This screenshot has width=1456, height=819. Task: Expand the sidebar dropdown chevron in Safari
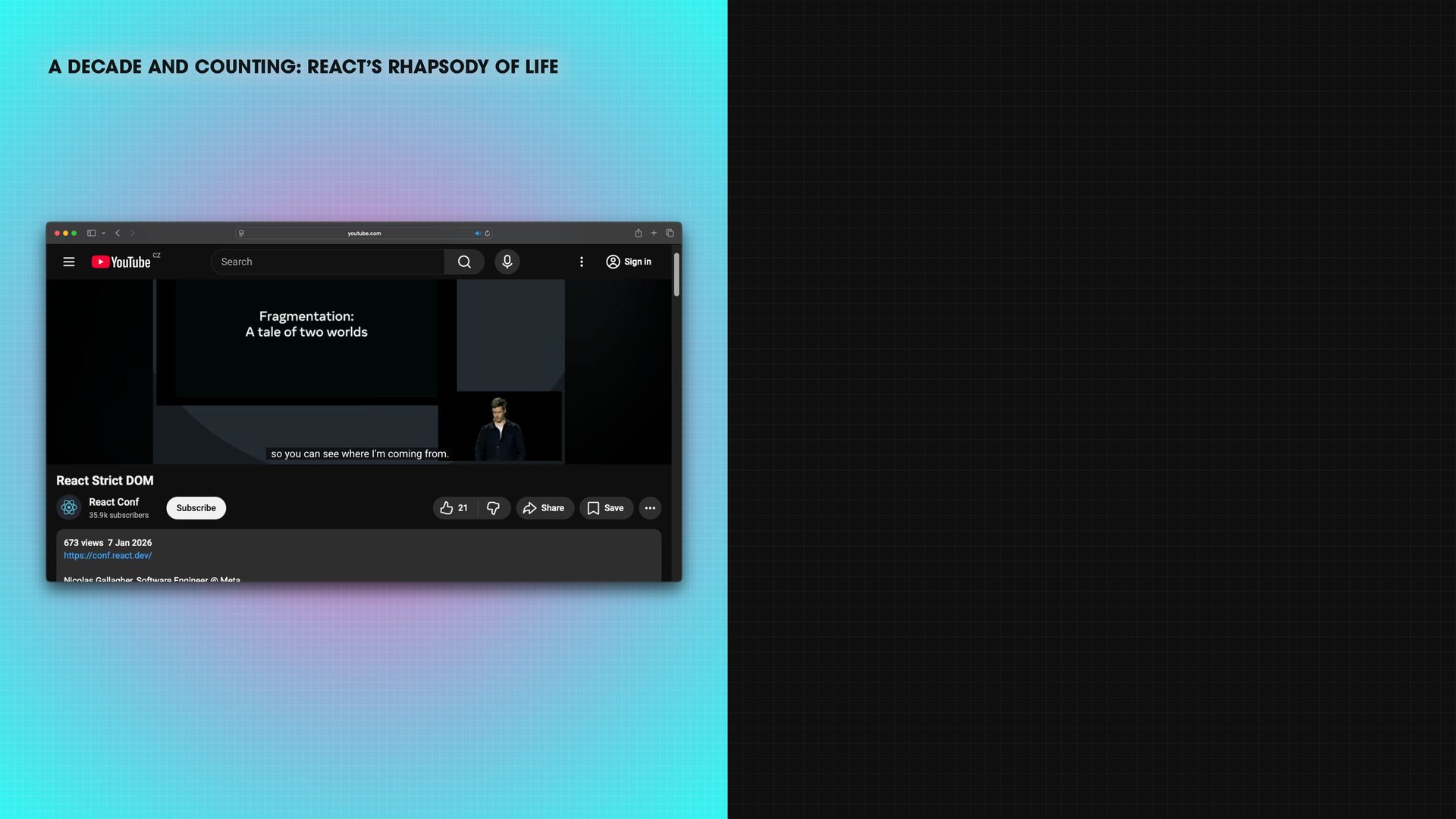[104, 233]
